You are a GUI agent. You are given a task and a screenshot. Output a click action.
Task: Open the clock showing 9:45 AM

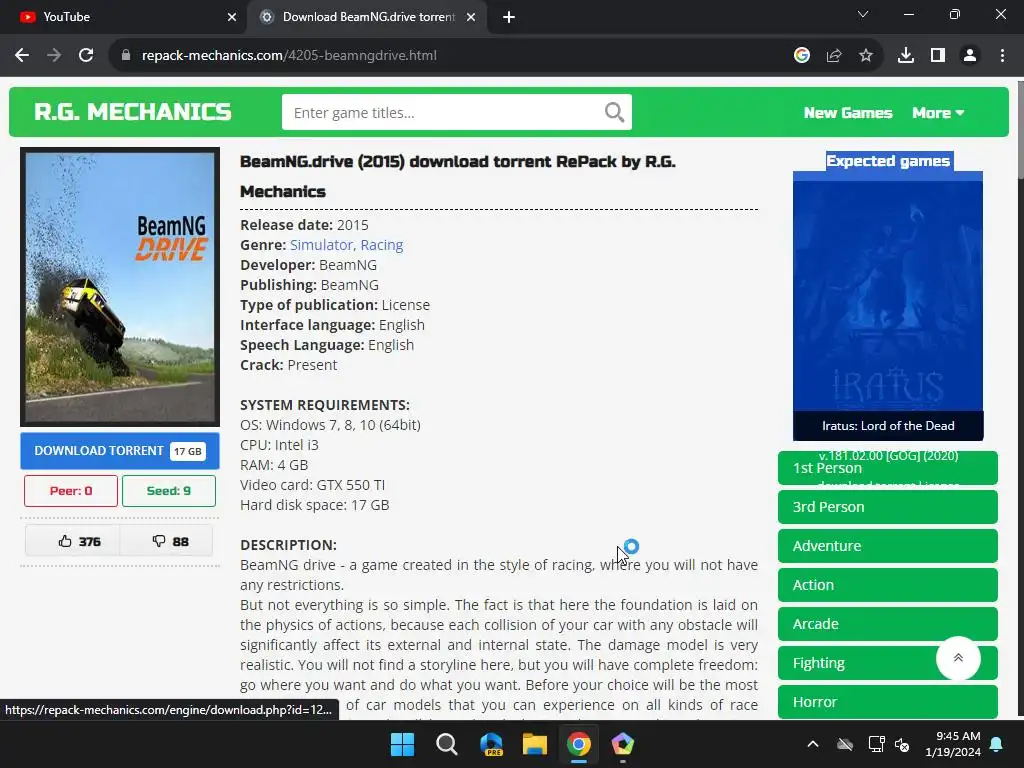pos(952,744)
